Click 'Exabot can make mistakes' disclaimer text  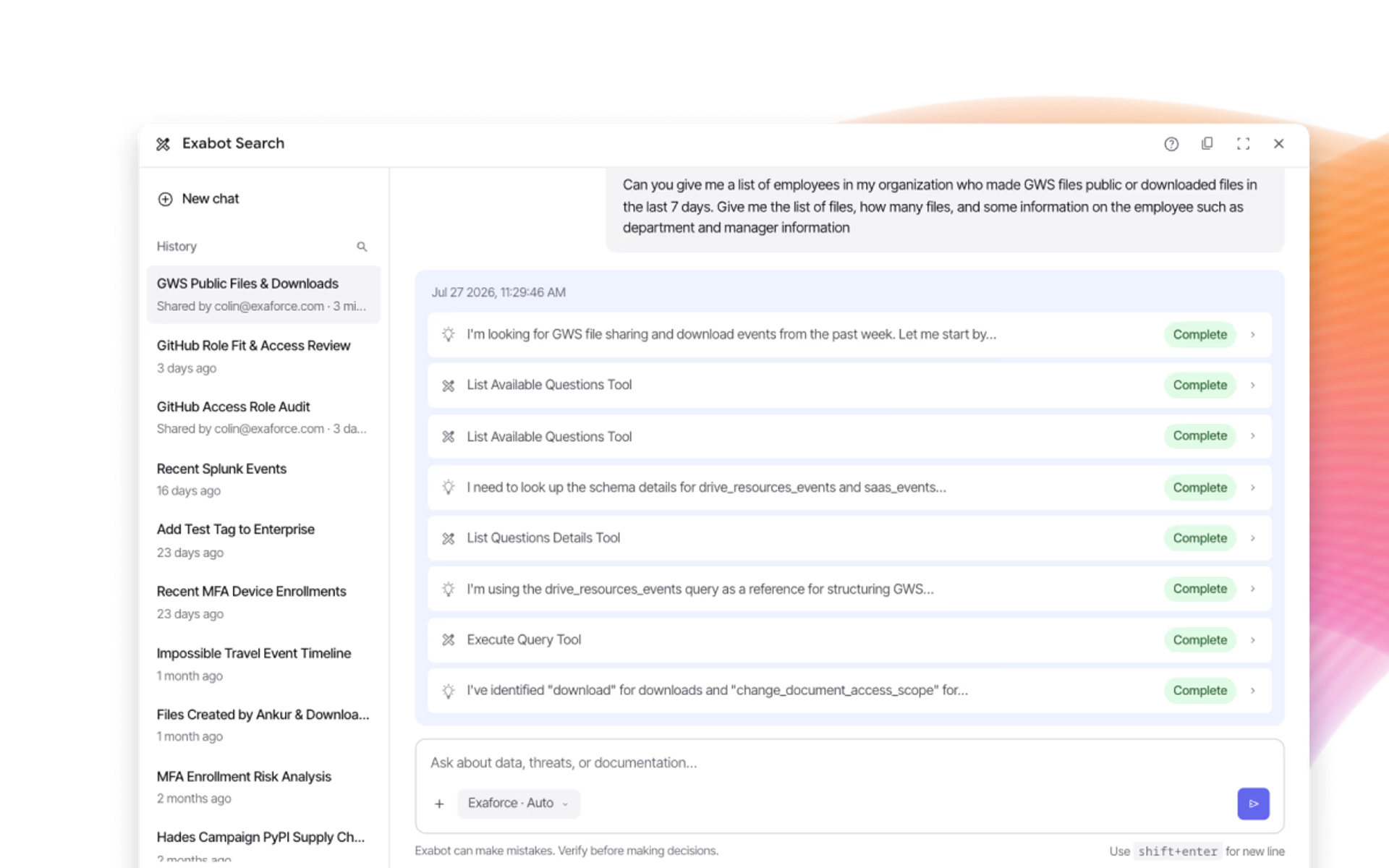click(x=566, y=851)
